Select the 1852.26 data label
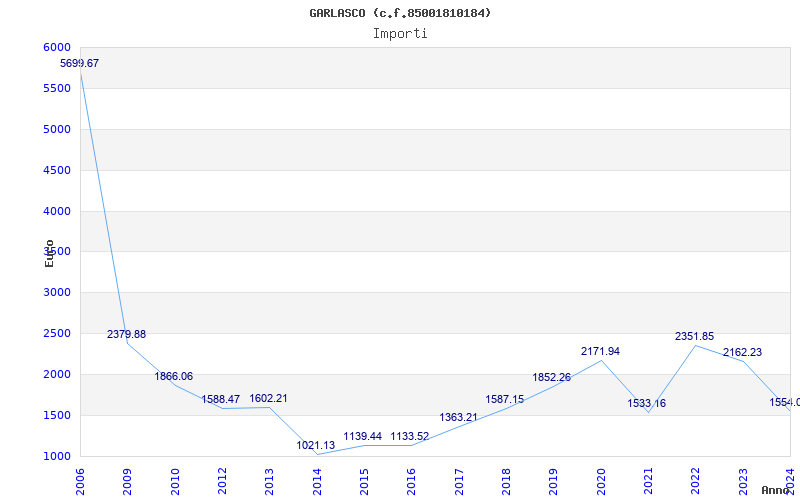 pyautogui.click(x=552, y=378)
